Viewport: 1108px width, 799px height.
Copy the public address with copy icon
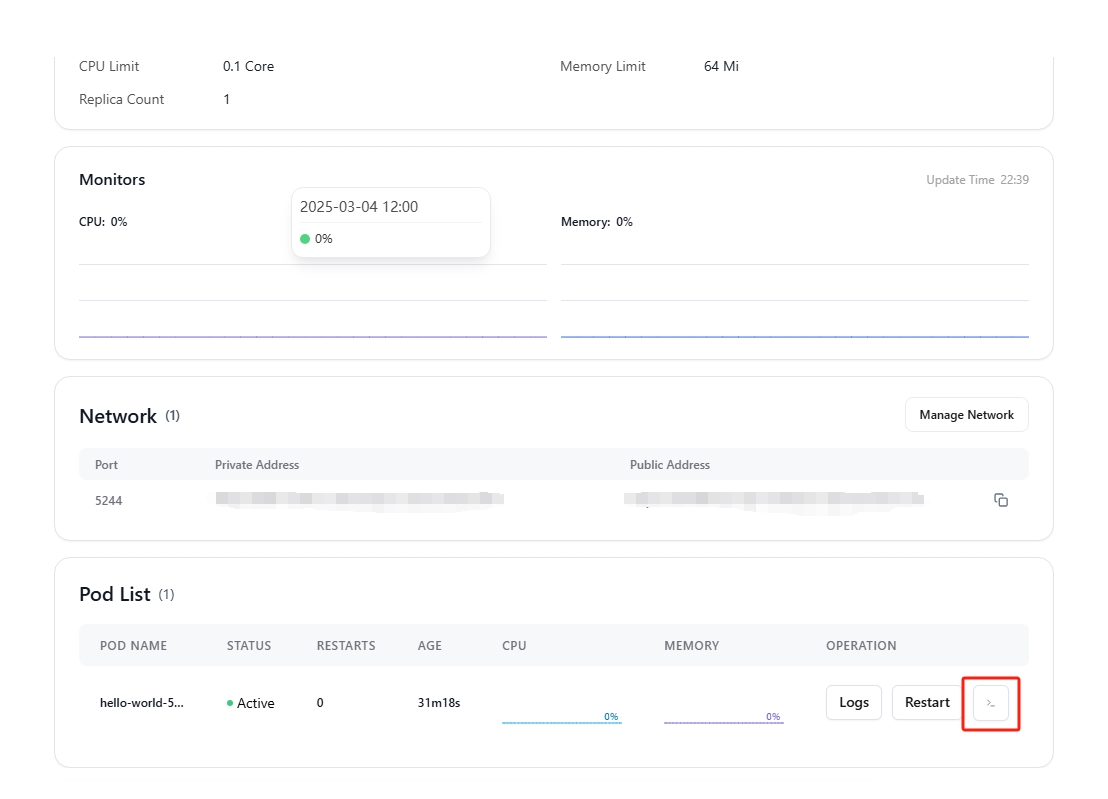click(1001, 500)
